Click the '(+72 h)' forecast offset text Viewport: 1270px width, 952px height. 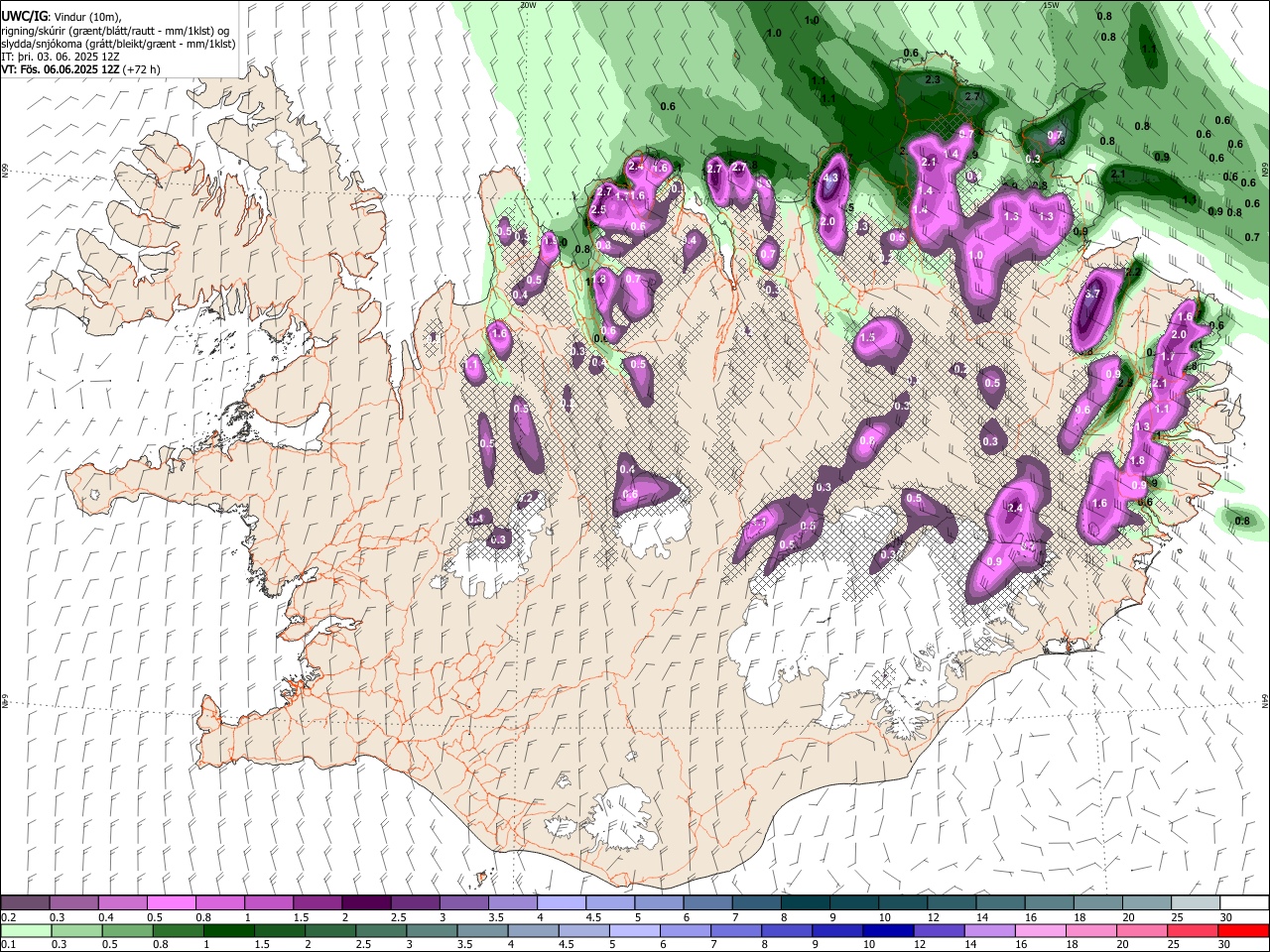142,69
